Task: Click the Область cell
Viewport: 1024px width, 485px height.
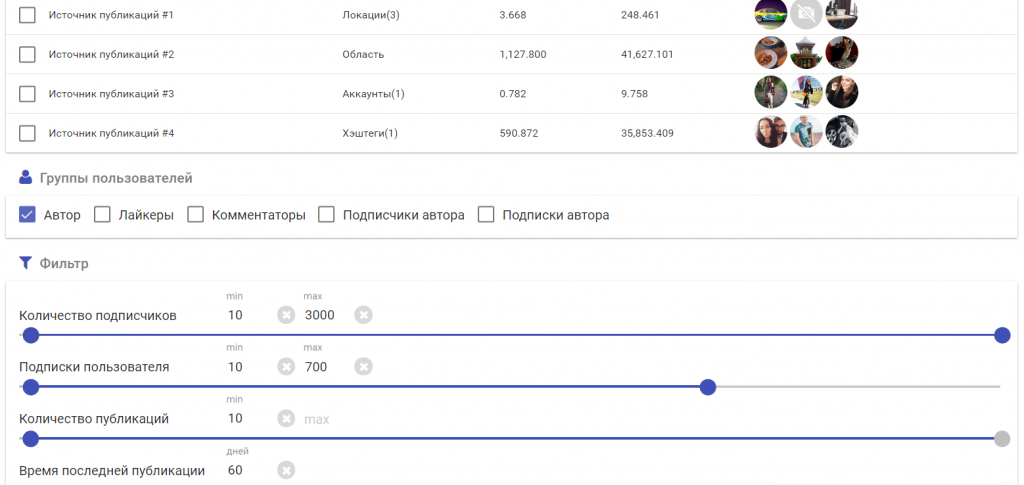Action: [363, 54]
